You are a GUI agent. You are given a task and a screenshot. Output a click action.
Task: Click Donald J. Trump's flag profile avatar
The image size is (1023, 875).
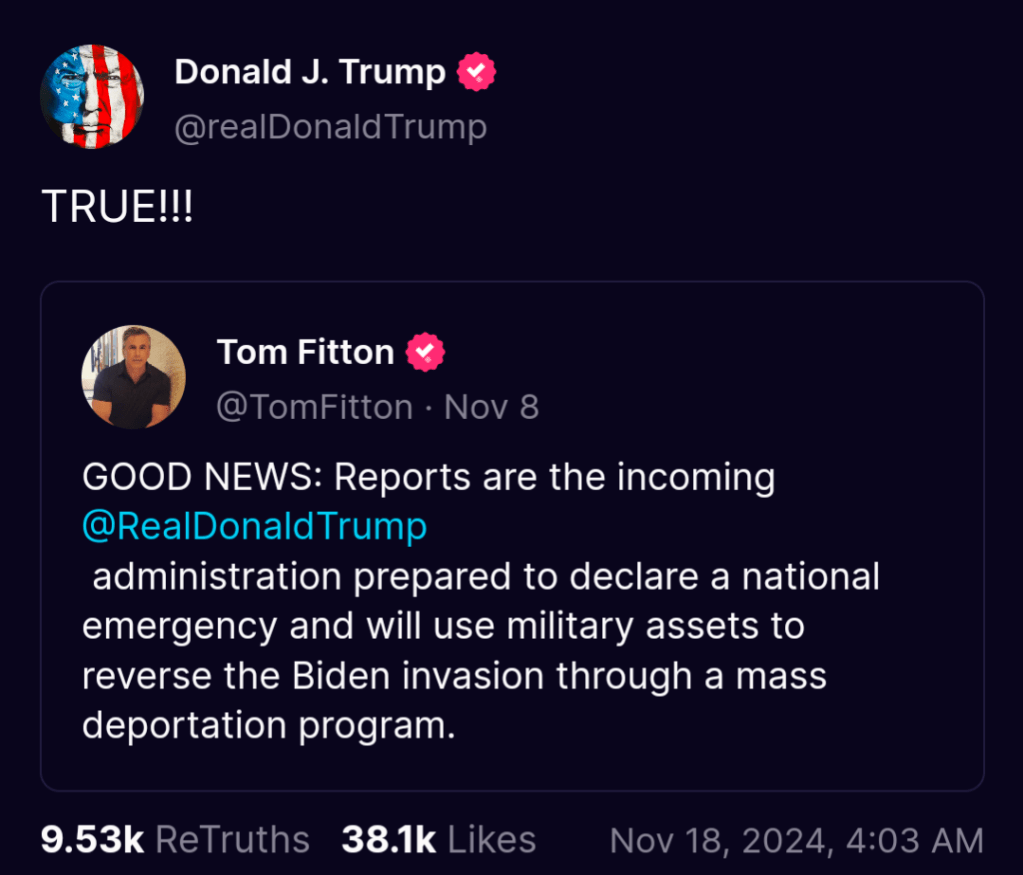click(92, 97)
